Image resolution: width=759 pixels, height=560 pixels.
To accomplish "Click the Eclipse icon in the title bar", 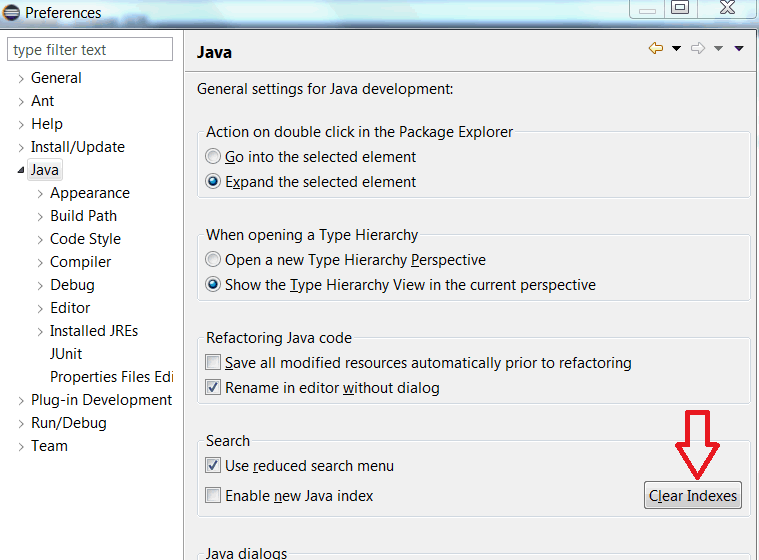I will pos(11,13).
